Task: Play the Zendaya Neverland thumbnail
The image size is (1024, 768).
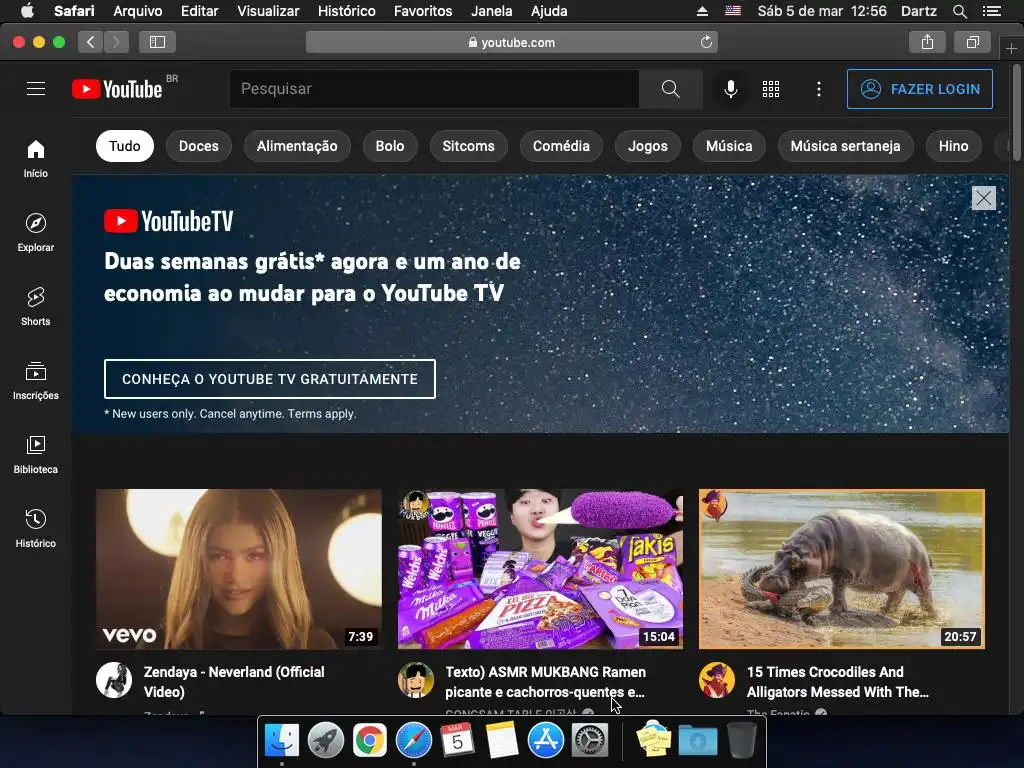Action: (x=239, y=569)
